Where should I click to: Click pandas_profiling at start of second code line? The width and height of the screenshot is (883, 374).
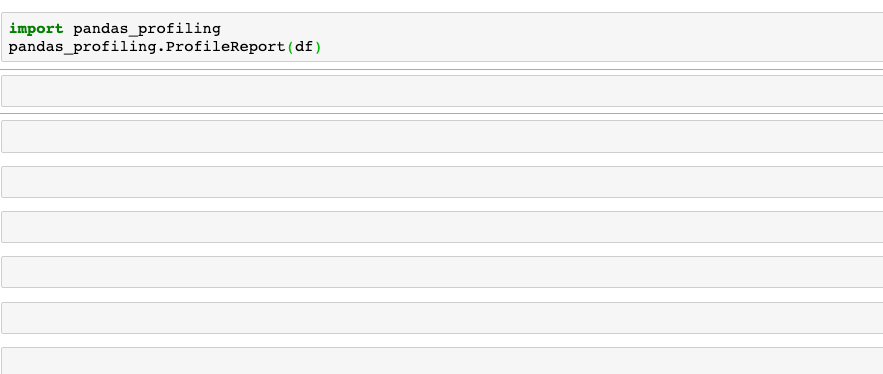pos(82,47)
